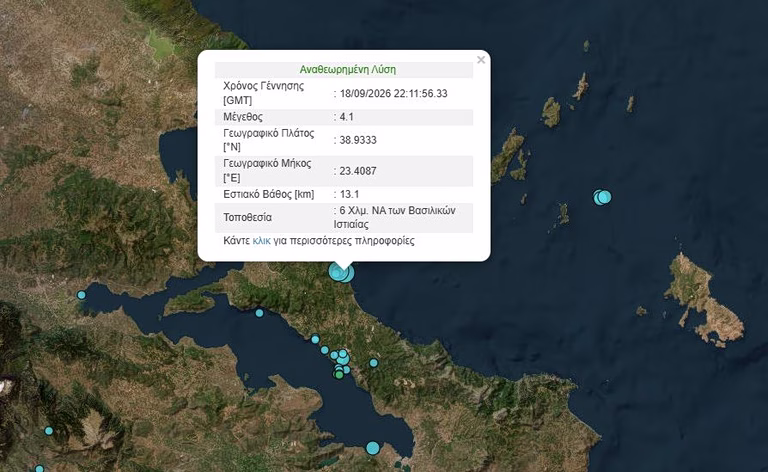Open the blue "κλικ" link for more information
This screenshot has height=472, width=768.
click(x=262, y=241)
